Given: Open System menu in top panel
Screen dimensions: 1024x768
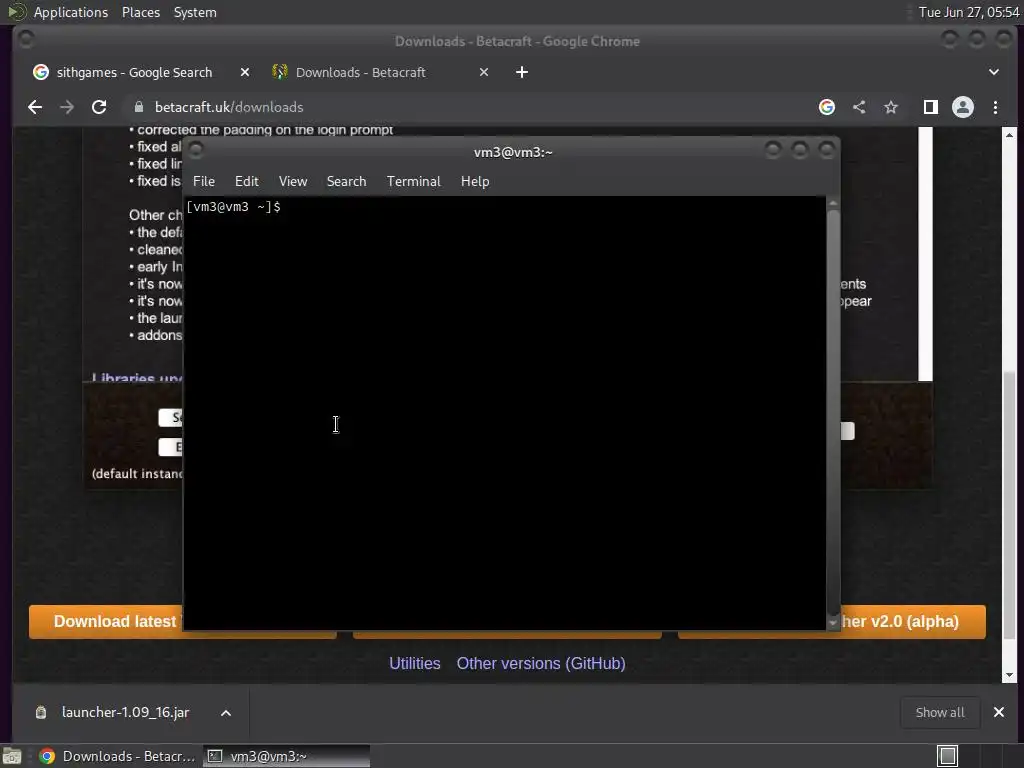Looking at the screenshot, I should click(x=195, y=12).
